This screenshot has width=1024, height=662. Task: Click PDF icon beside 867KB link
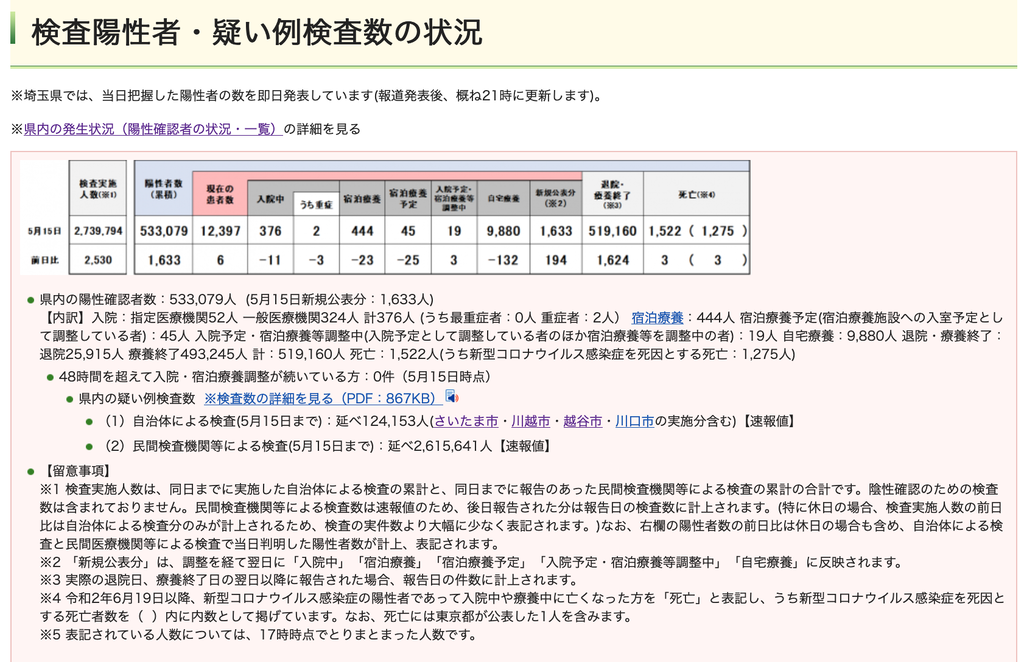coord(452,396)
